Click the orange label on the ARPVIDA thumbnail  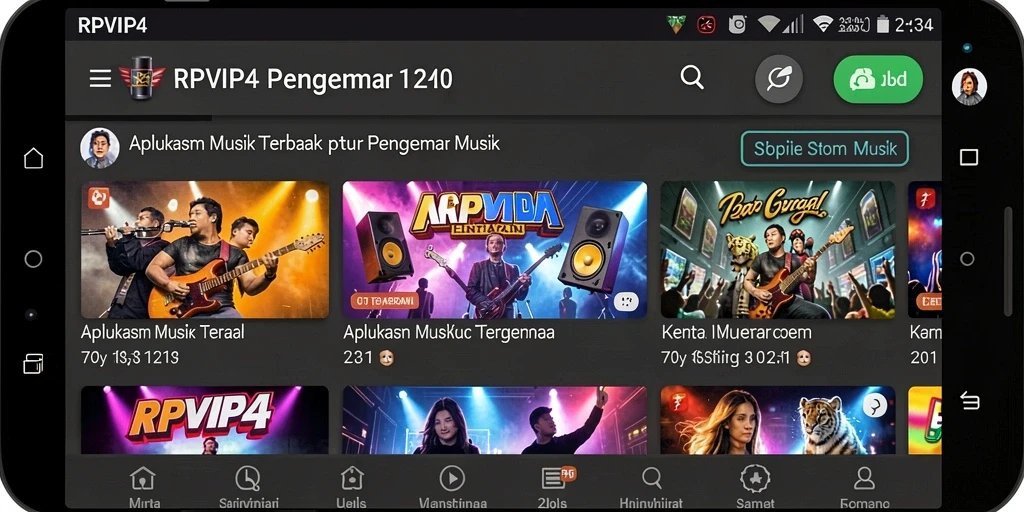pyautogui.click(x=384, y=300)
